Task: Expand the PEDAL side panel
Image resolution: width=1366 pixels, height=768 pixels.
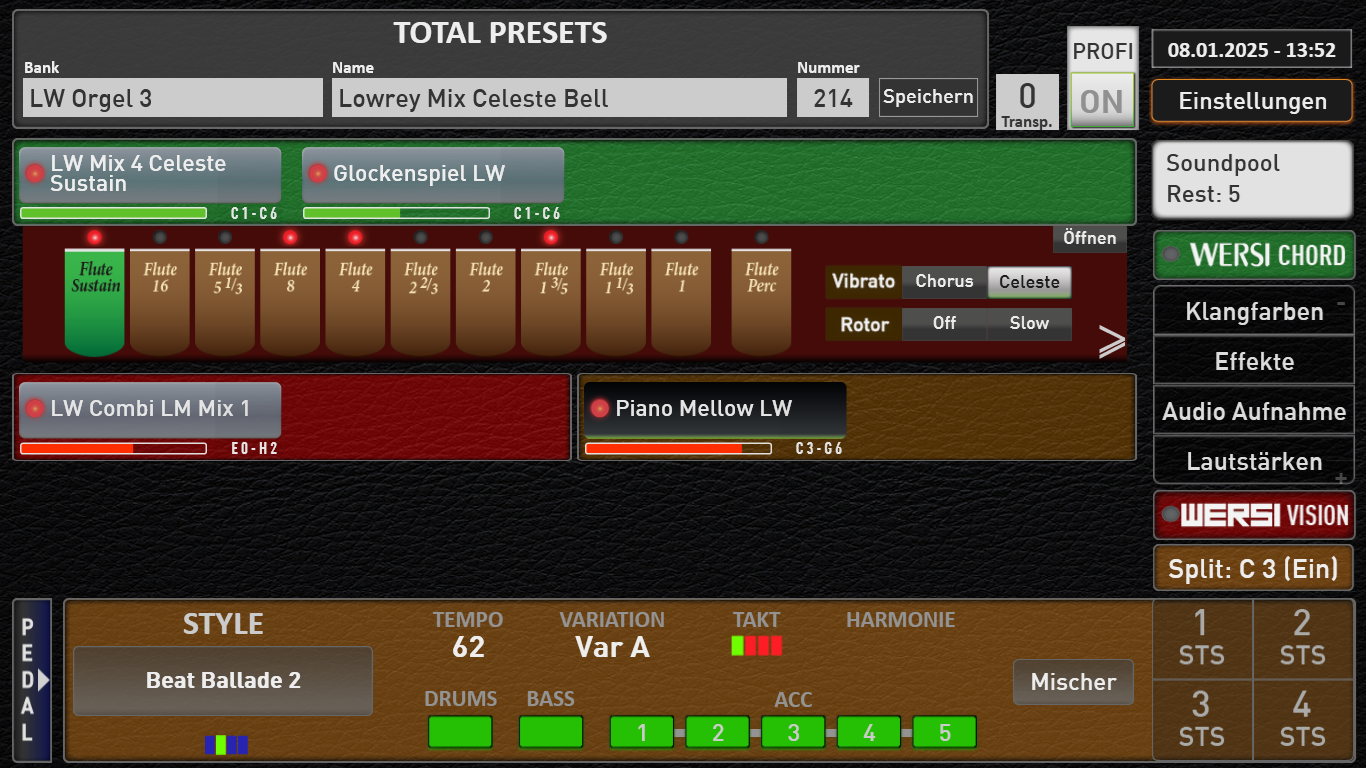Action: click(x=32, y=680)
